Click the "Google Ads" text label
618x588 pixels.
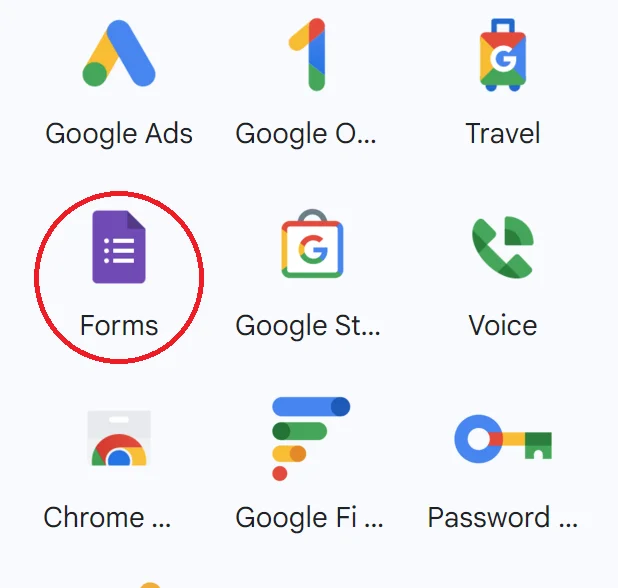click(x=119, y=134)
